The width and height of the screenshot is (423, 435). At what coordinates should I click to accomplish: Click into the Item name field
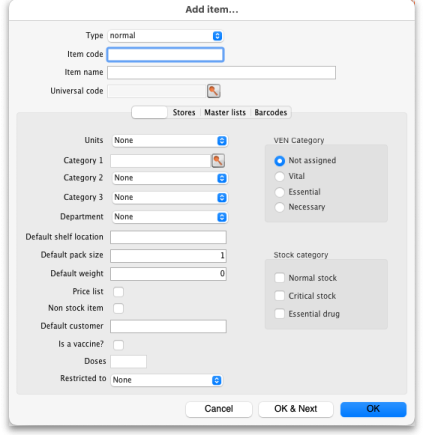pos(221,73)
